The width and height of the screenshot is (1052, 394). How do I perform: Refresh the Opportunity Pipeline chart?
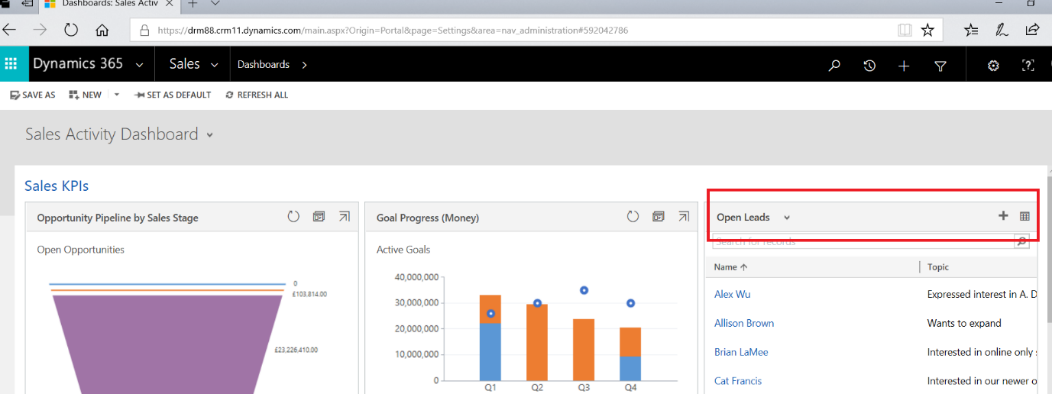click(293, 217)
